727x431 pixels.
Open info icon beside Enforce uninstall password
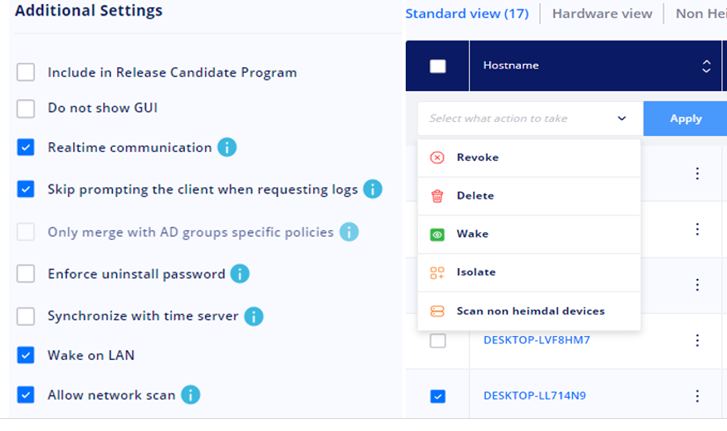coord(240,274)
